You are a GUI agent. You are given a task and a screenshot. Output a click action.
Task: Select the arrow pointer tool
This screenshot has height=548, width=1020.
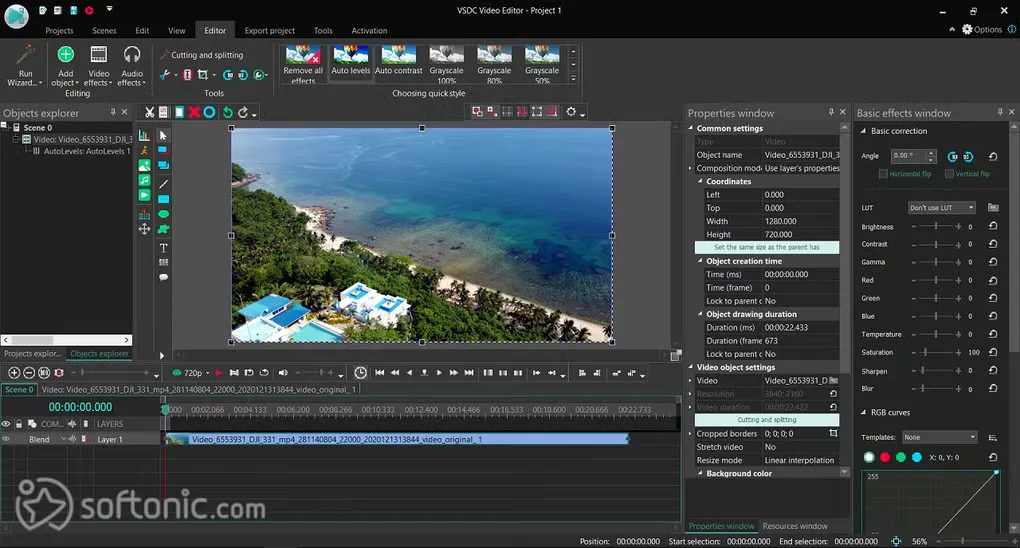(x=163, y=135)
